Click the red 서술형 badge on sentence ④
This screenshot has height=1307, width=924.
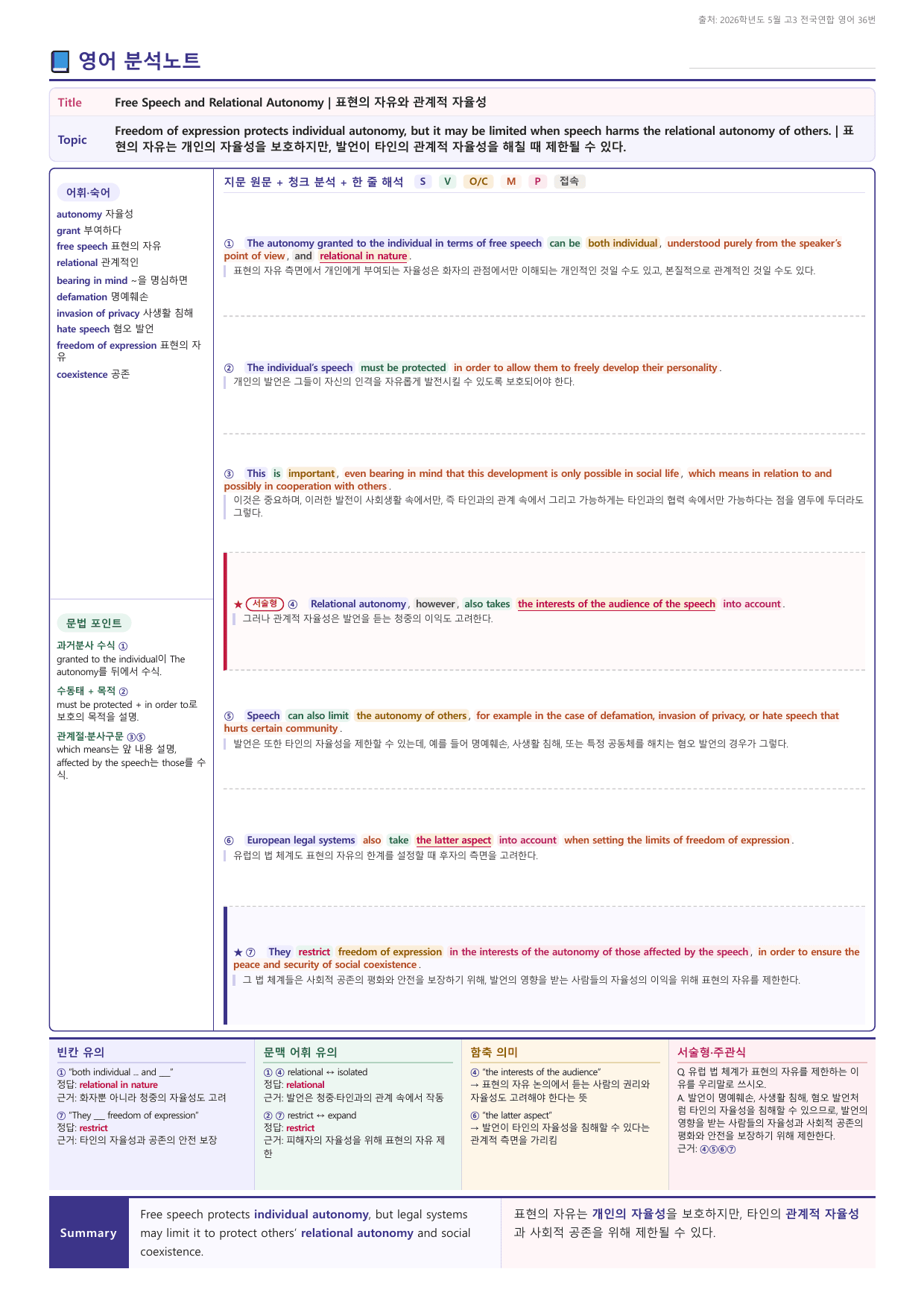265,604
